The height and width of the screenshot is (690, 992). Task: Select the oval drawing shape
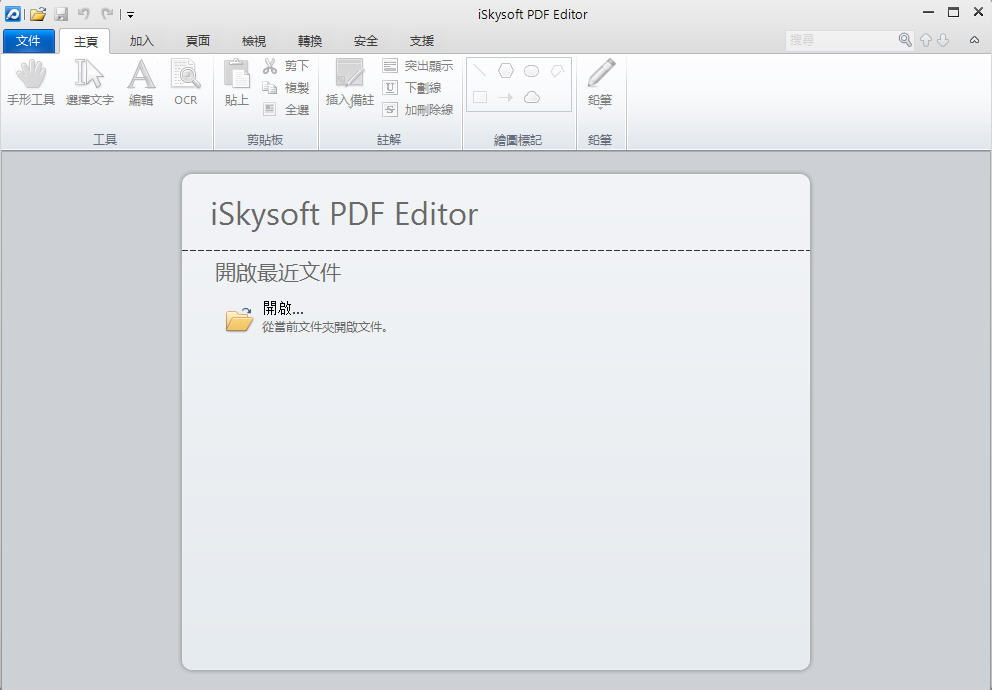pos(531,71)
